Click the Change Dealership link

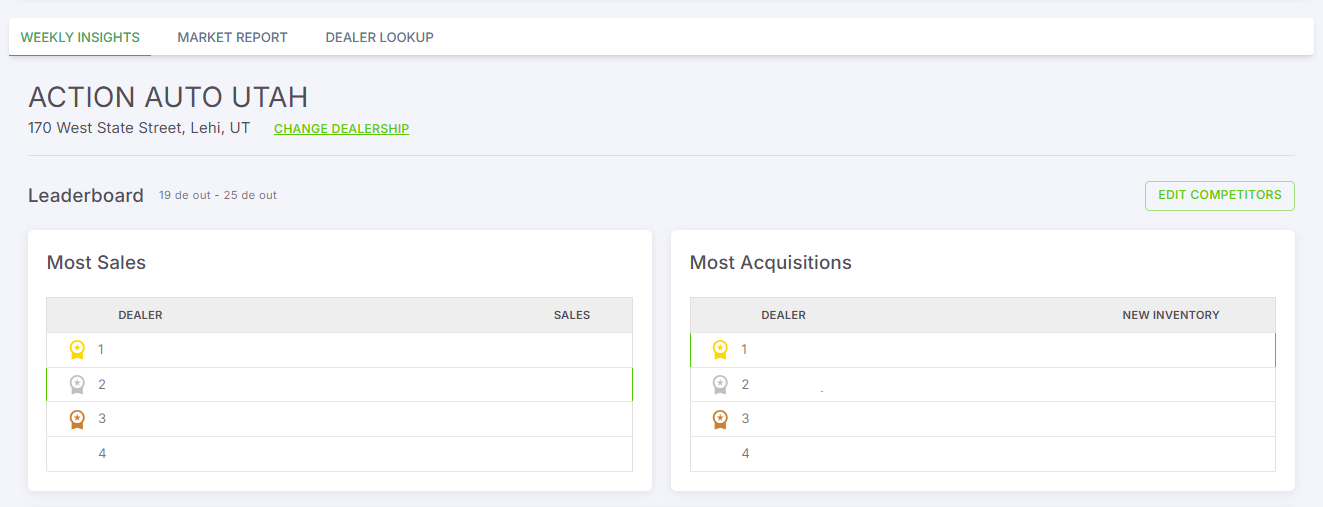(341, 129)
